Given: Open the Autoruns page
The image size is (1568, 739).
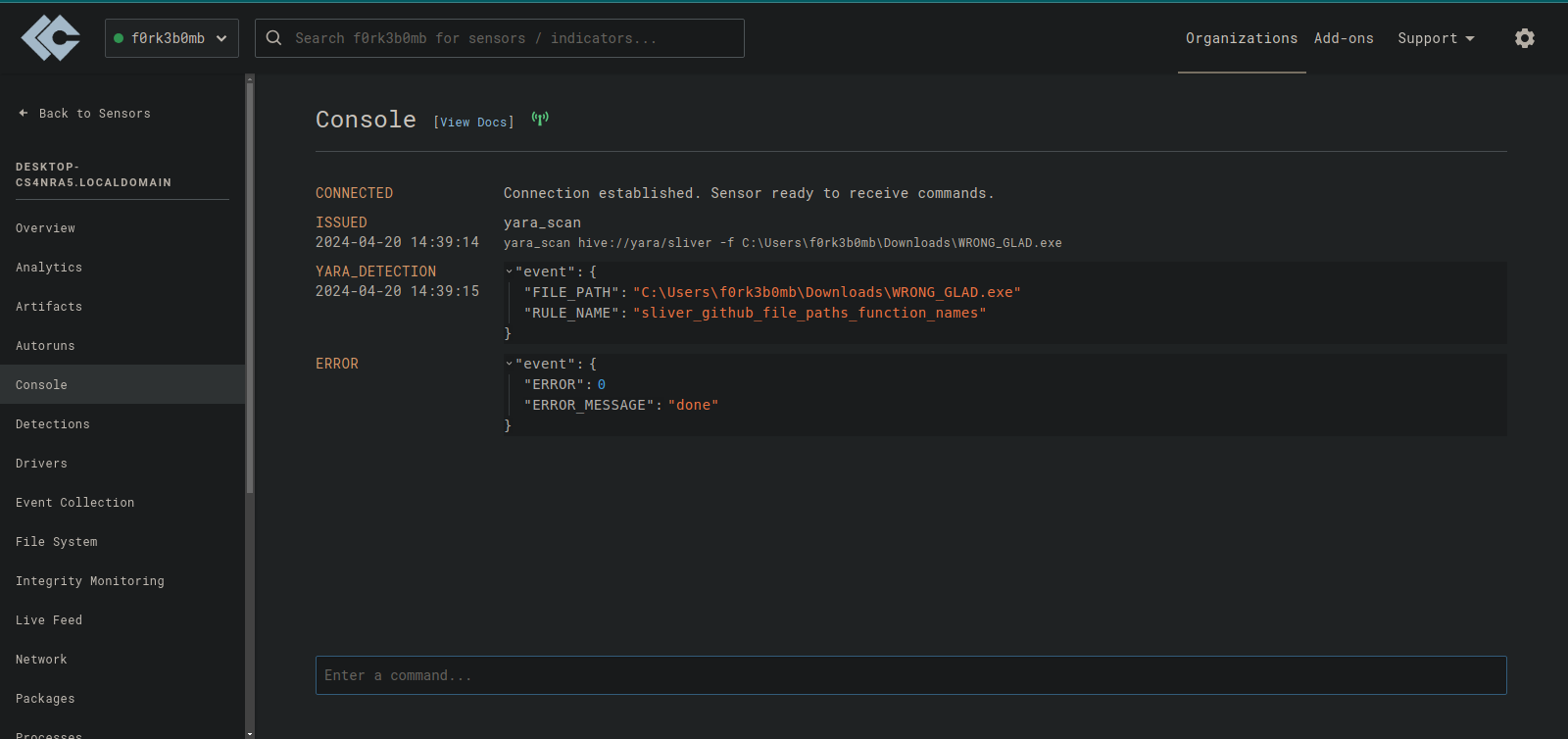Looking at the screenshot, I should [45, 346].
